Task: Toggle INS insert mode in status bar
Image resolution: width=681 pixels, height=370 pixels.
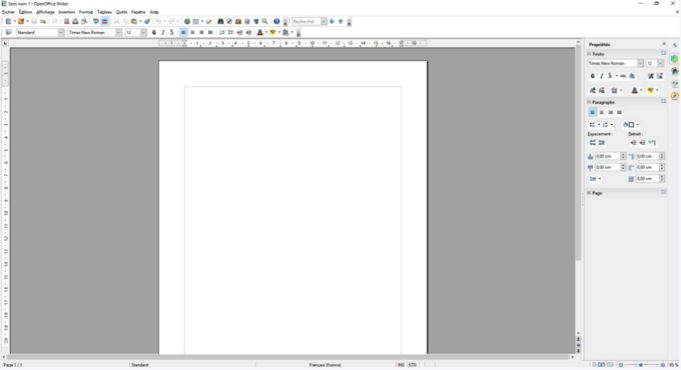Action: (401, 365)
